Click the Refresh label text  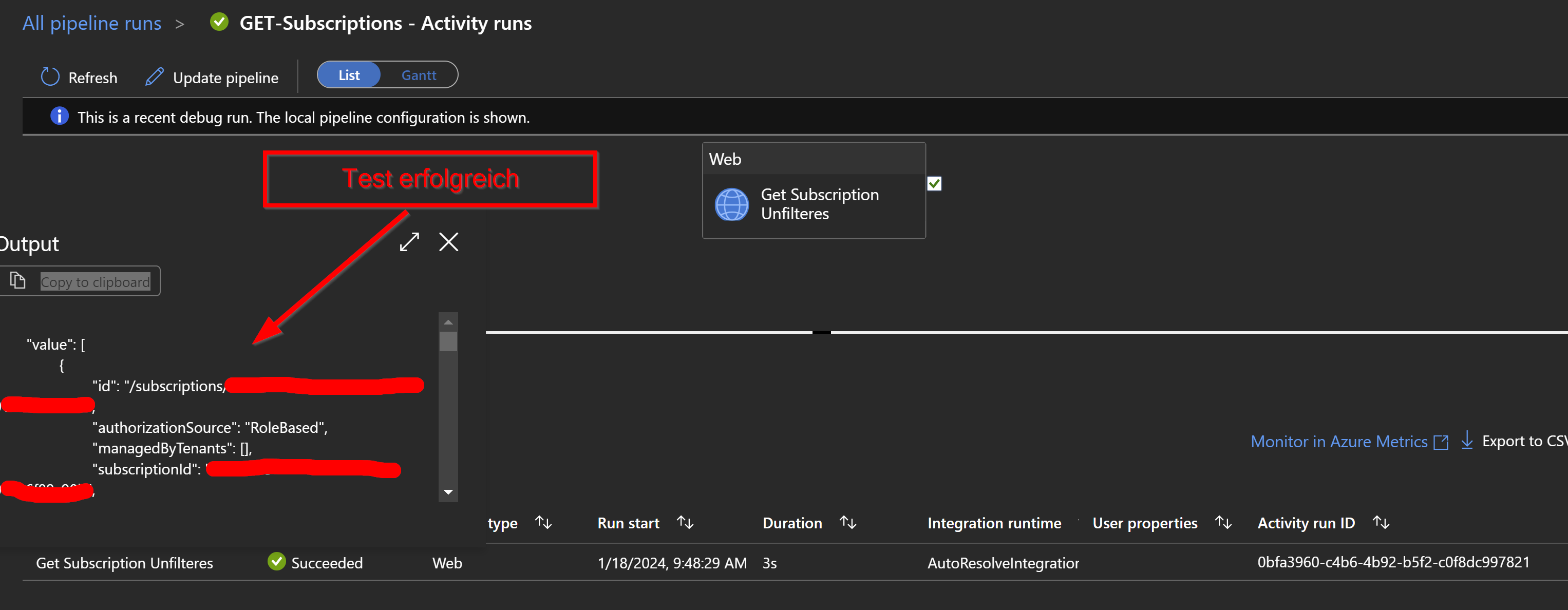pyautogui.click(x=92, y=78)
